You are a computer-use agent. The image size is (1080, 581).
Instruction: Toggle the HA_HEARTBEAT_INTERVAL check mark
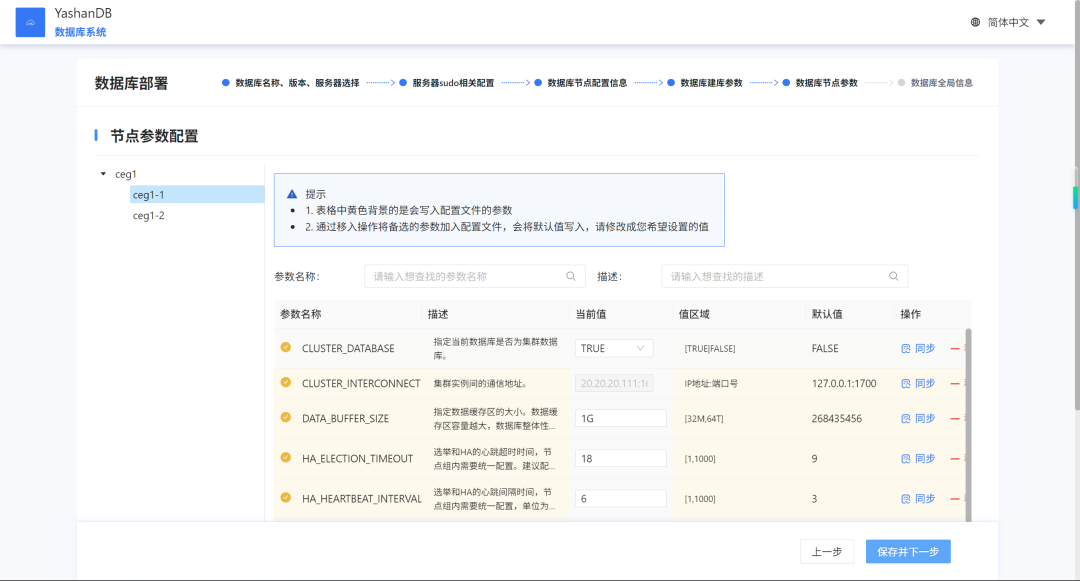pyautogui.click(x=286, y=498)
